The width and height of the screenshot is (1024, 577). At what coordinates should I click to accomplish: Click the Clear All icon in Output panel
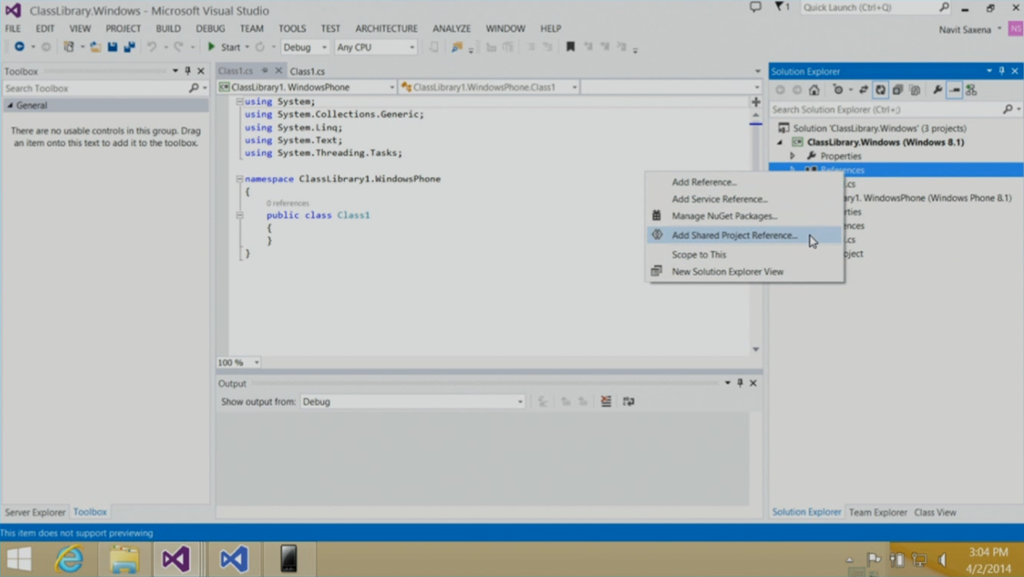606,401
